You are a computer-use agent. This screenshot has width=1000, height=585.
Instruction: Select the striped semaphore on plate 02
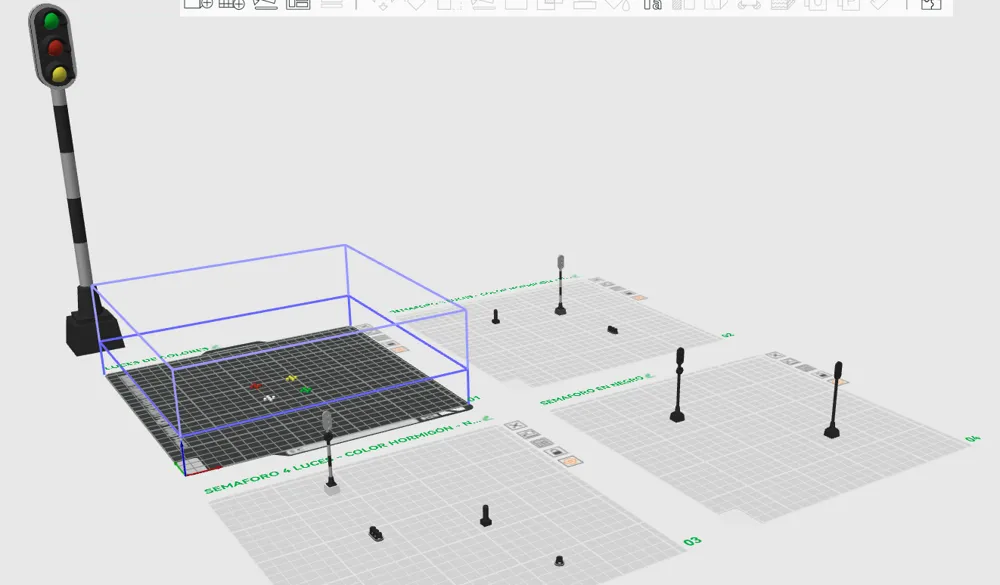click(561, 285)
